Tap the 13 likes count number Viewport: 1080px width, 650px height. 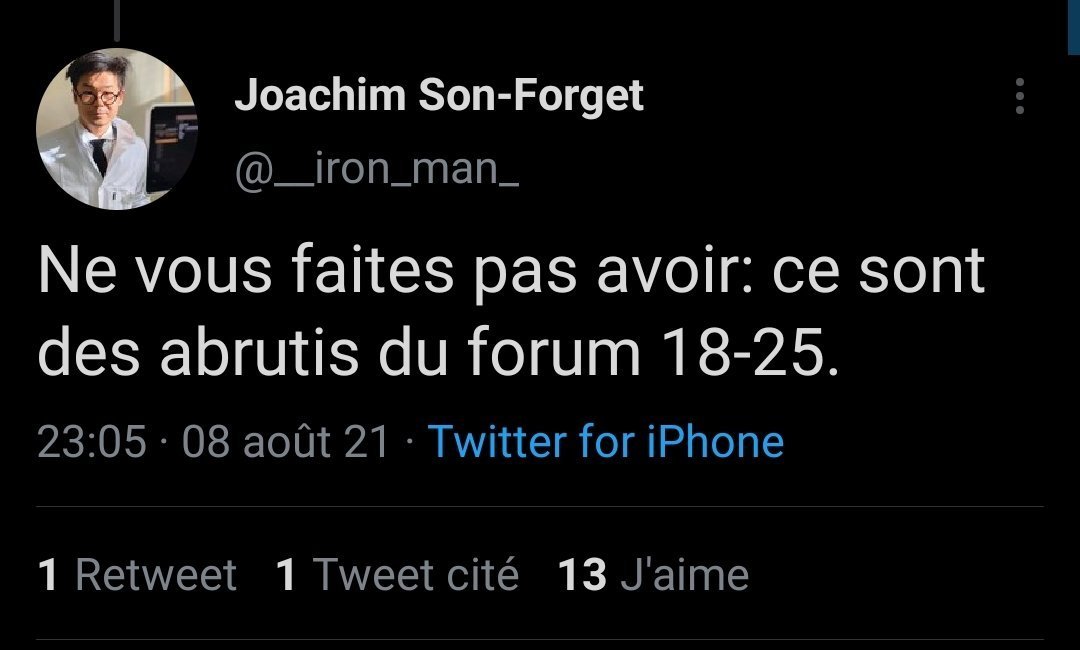(582, 575)
